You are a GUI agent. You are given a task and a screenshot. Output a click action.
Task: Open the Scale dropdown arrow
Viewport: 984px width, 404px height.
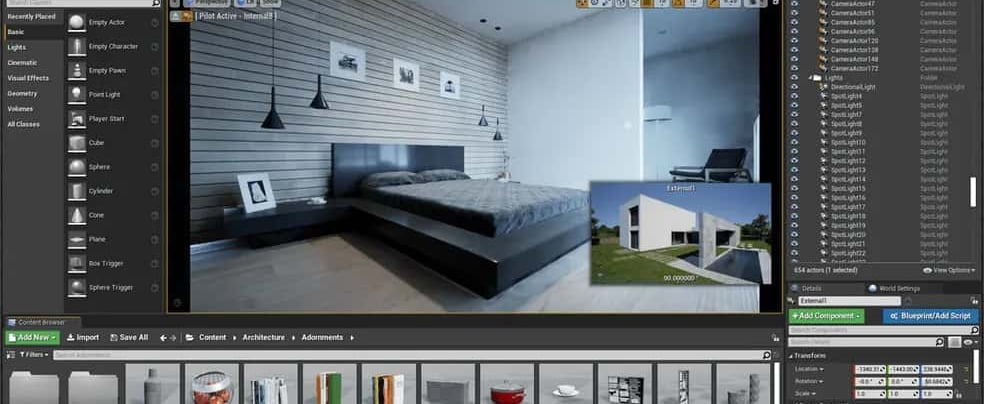pyautogui.click(x=814, y=393)
